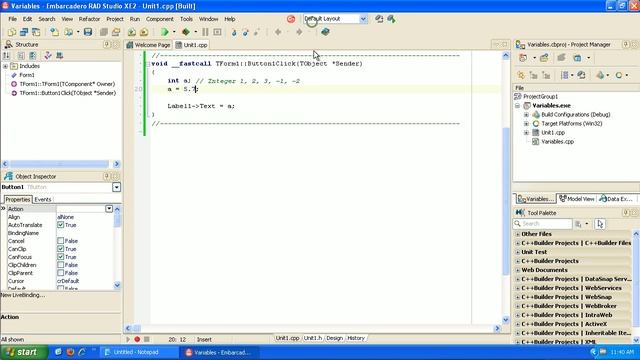Click the Trace Into debug icon

point(234,32)
